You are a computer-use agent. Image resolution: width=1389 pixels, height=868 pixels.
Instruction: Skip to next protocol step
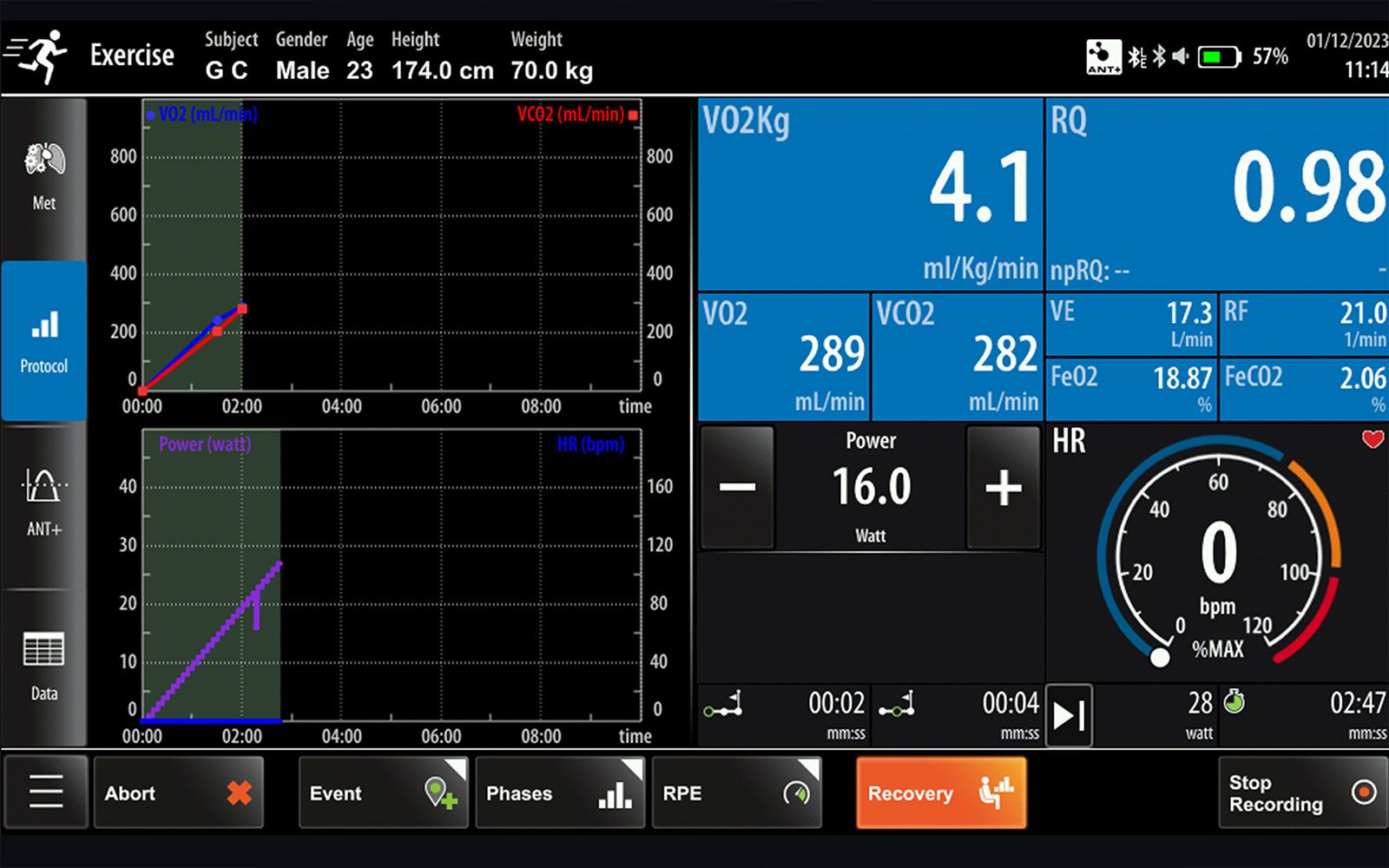coord(1069,715)
